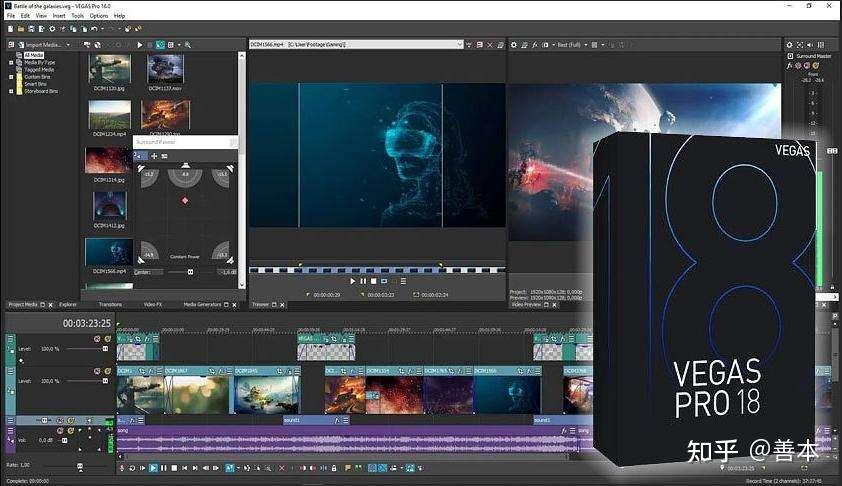Open the Import Media dropdown arrow
Viewport: 842px width, 486px height.
tap(68, 45)
